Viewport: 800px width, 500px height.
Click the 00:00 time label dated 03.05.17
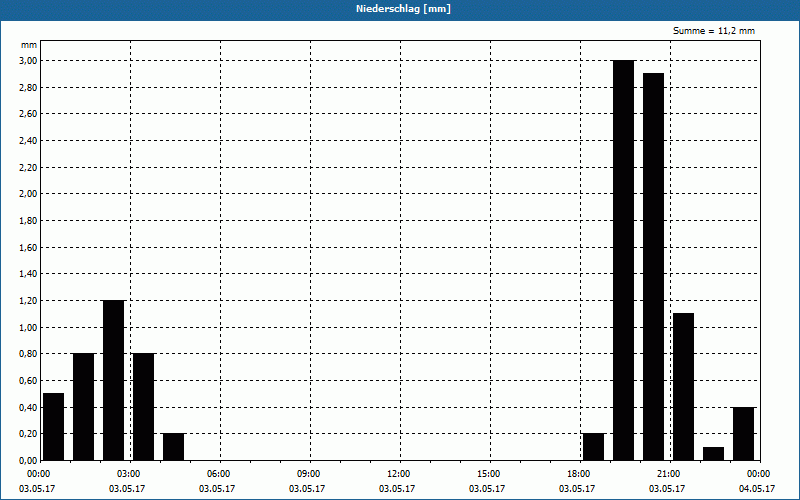37,474
